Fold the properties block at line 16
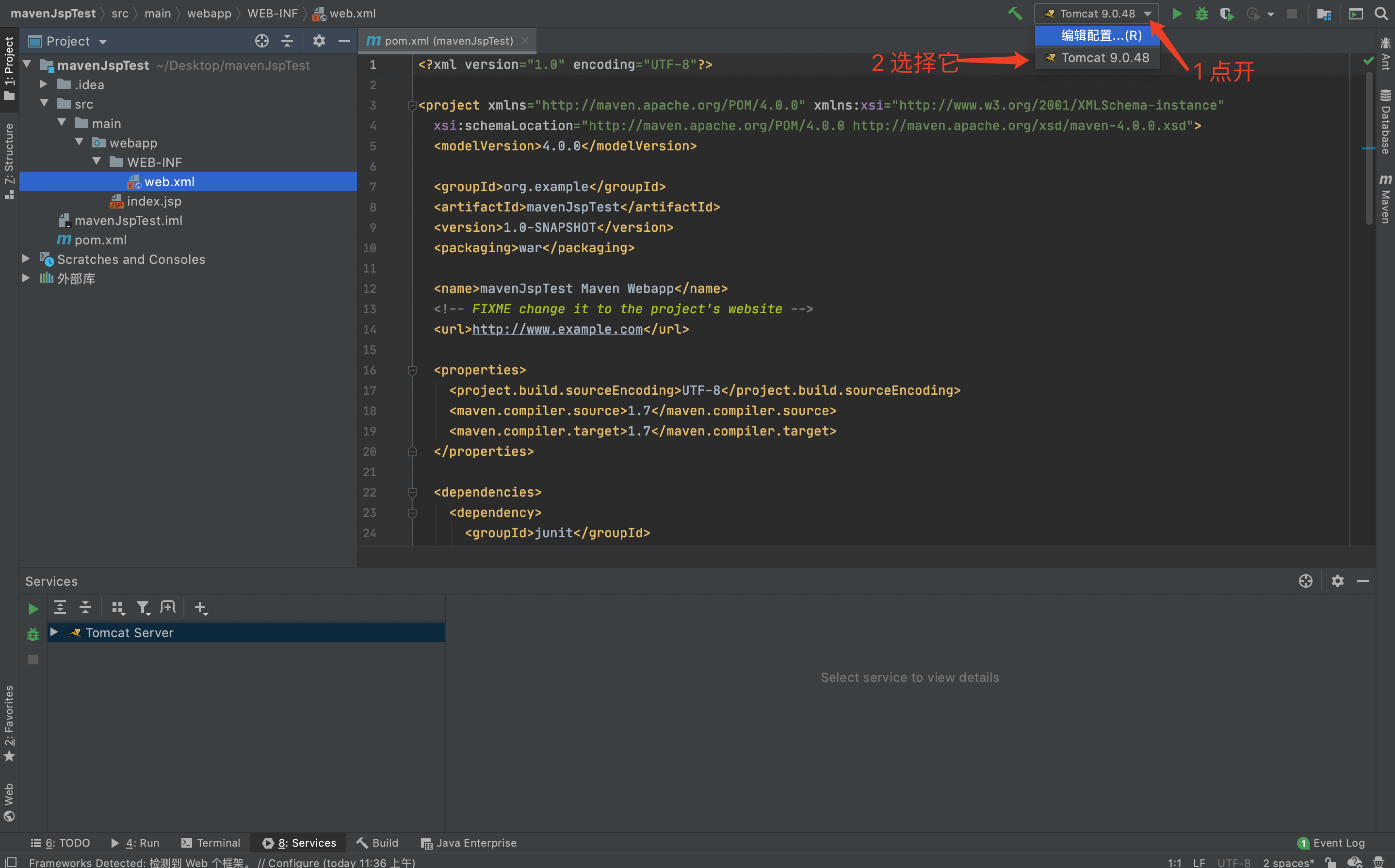Screen dimensions: 1395x868 (x=412, y=370)
